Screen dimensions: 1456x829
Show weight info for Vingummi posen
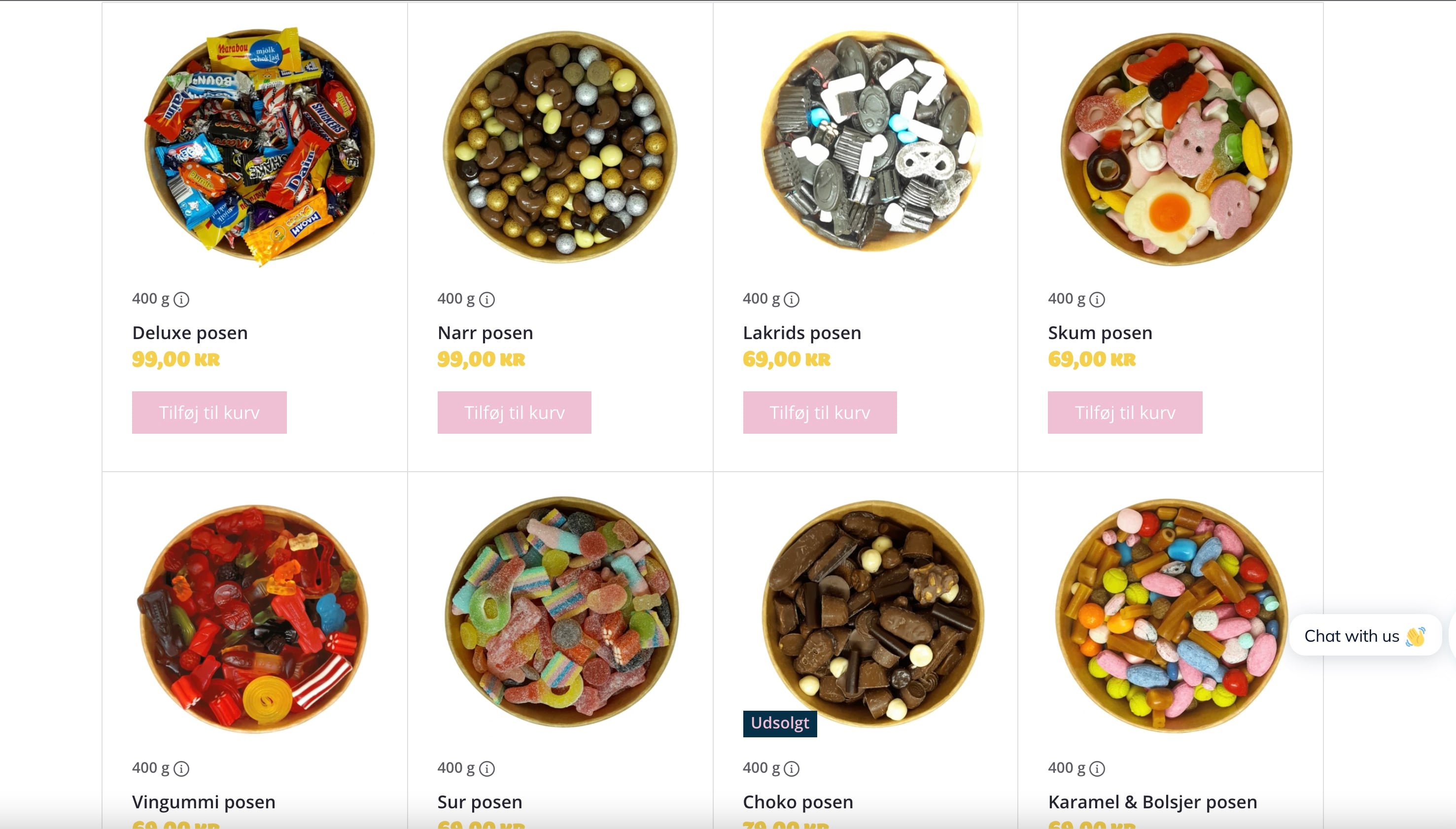pyautogui.click(x=181, y=769)
